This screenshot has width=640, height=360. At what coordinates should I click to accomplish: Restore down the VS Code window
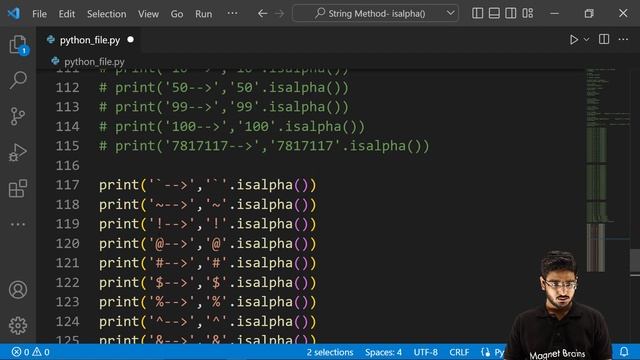(x=589, y=13)
